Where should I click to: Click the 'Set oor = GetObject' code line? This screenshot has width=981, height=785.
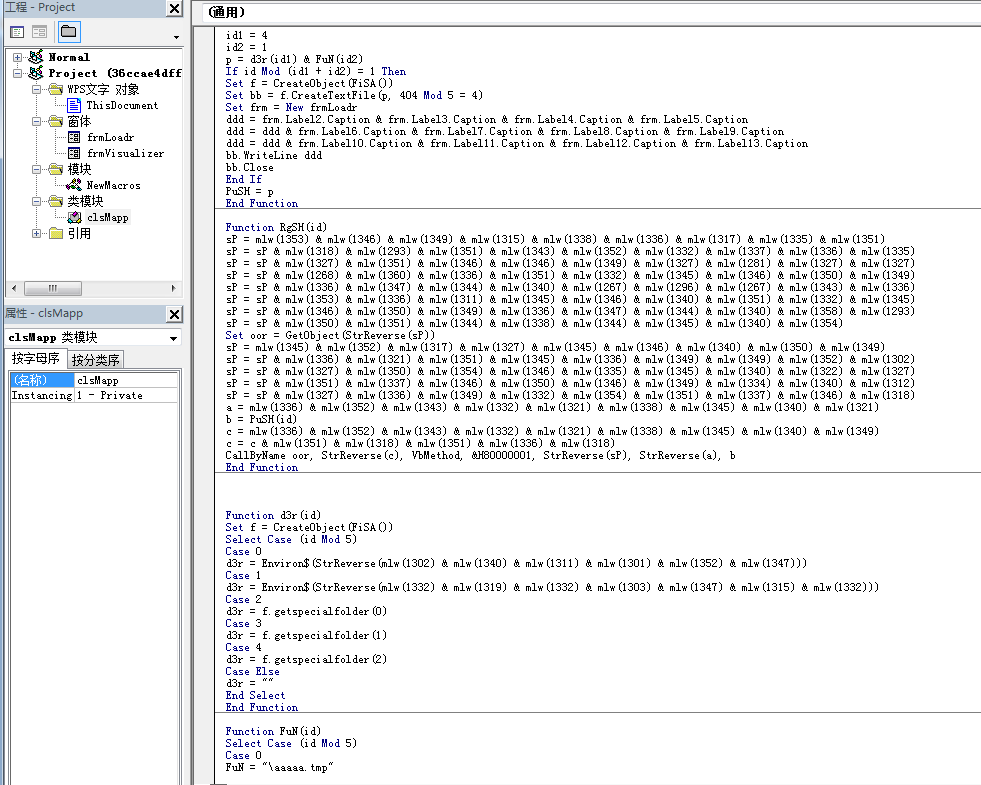point(330,335)
